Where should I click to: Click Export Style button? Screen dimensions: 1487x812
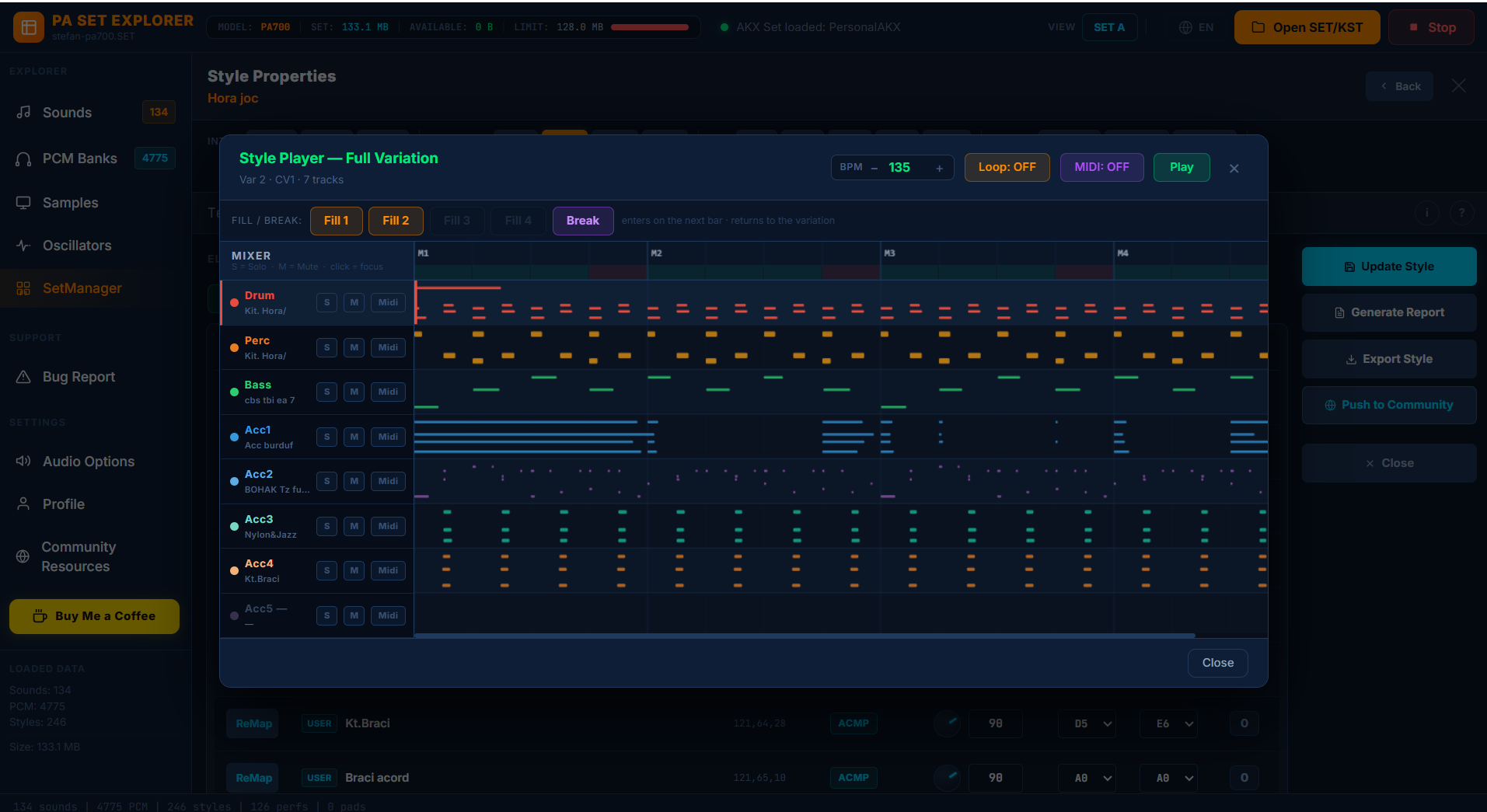pyautogui.click(x=1389, y=359)
